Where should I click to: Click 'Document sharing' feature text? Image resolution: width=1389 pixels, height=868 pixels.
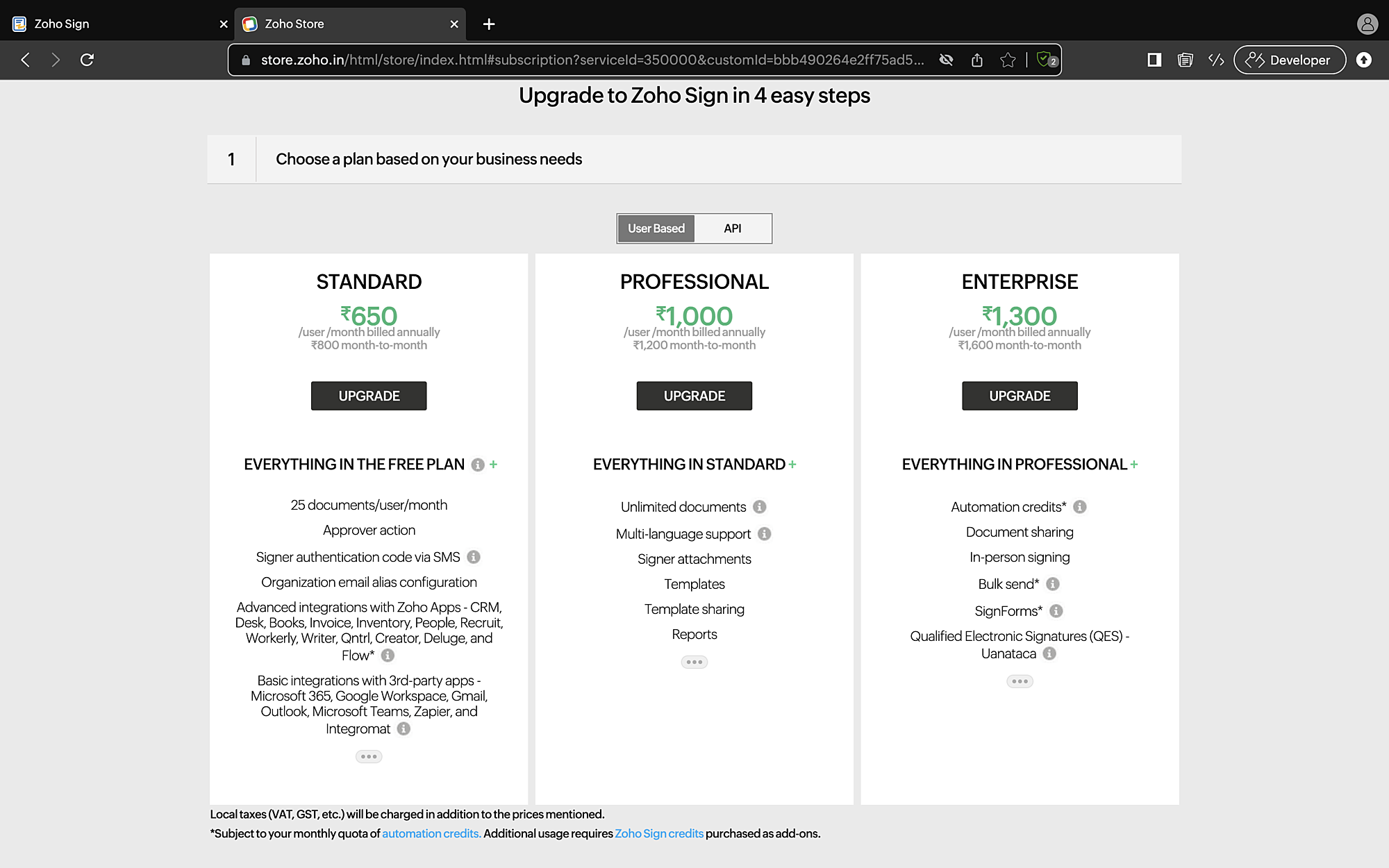point(1020,532)
